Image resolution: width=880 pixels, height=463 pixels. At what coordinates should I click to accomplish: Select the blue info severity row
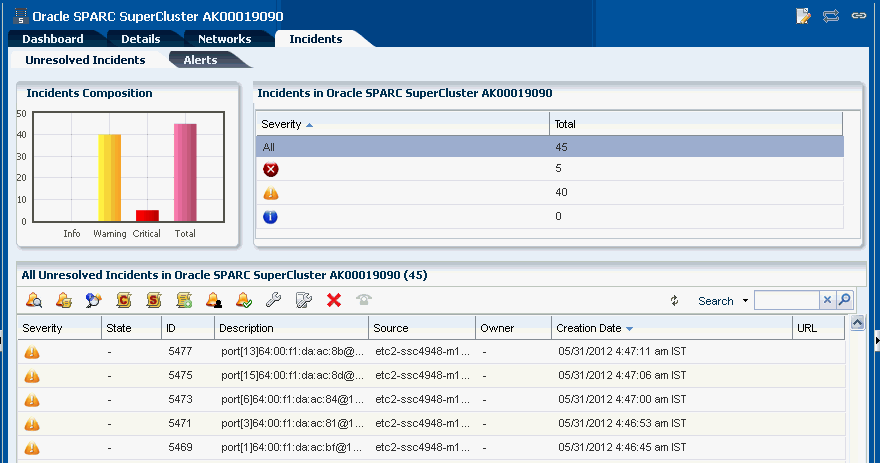click(x=549, y=217)
